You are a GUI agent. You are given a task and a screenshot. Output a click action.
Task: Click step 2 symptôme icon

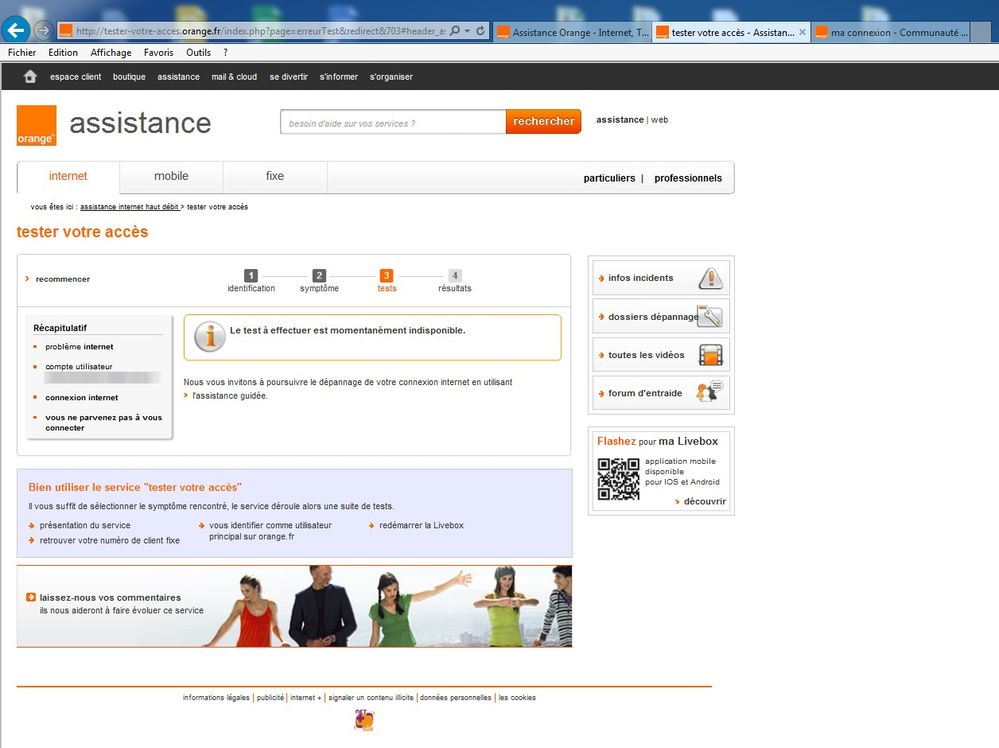pyautogui.click(x=319, y=275)
